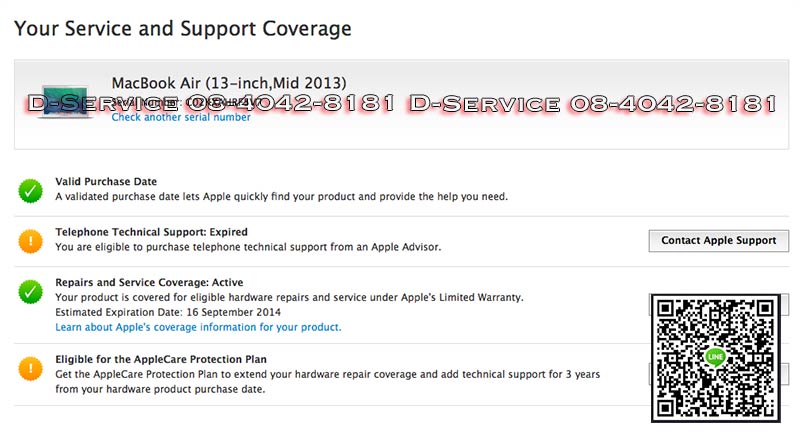
Task: Click the green checkmark beside Valid Purchase Date
Action: click(x=31, y=189)
